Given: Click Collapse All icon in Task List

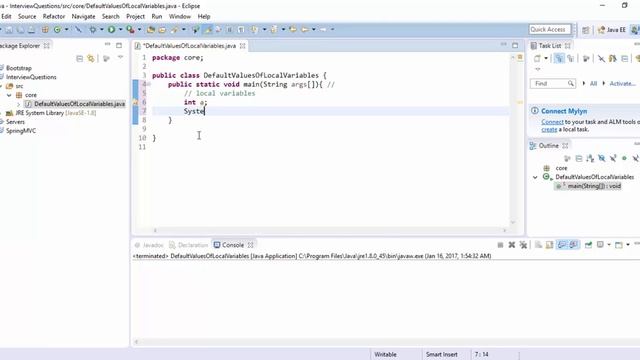Looking at the screenshot, I should pyautogui.click(x=624, y=59).
